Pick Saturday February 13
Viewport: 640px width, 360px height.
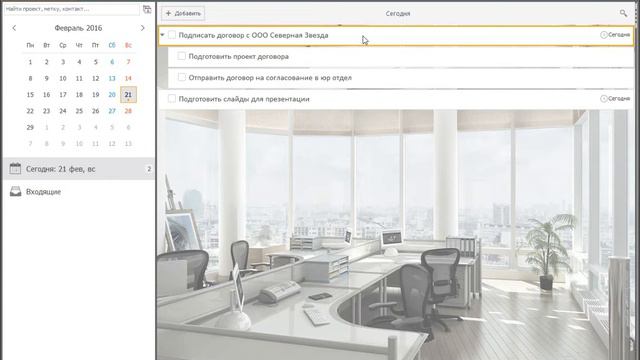[x=112, y=78]
